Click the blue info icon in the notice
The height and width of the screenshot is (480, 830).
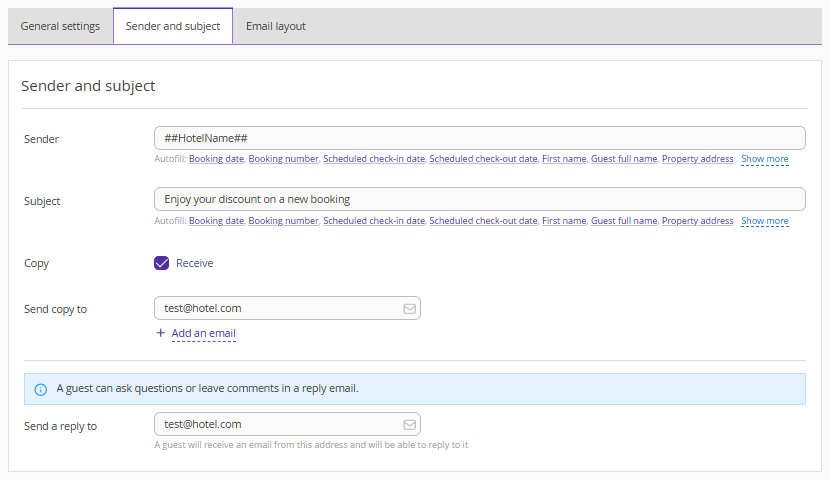click(x=40, y=389)
